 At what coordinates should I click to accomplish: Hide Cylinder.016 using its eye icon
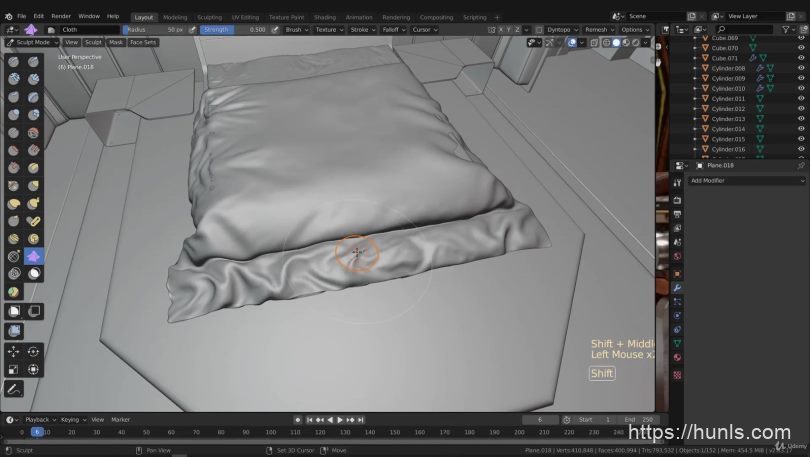(801, 149)
